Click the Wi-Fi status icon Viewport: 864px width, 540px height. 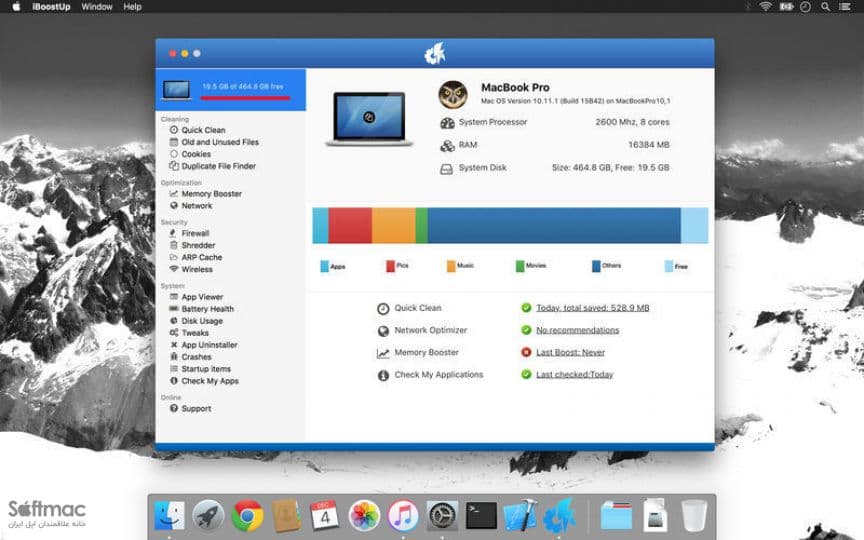click(765, 7)
